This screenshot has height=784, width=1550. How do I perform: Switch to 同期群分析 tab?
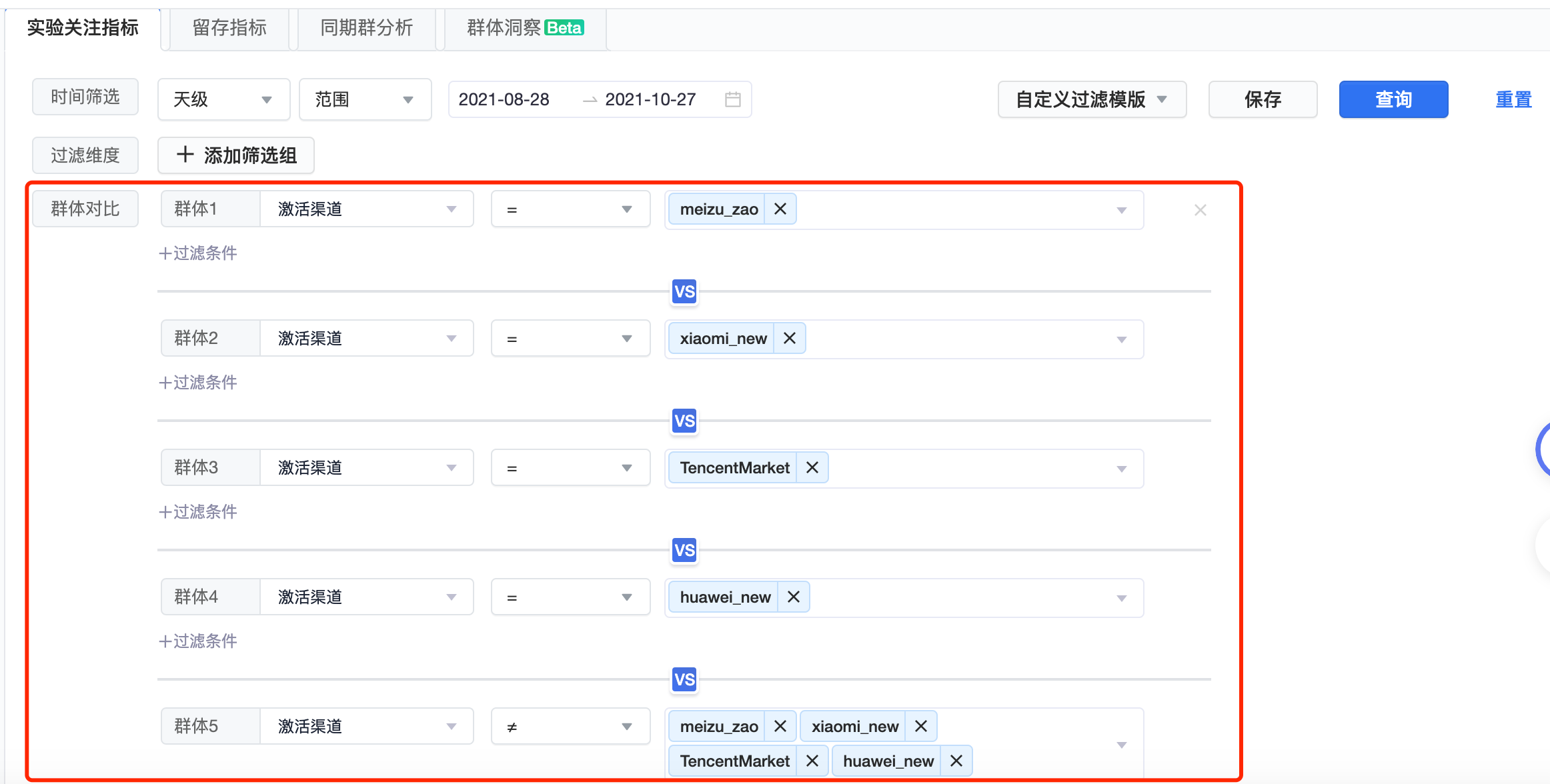tap(367, 28)
